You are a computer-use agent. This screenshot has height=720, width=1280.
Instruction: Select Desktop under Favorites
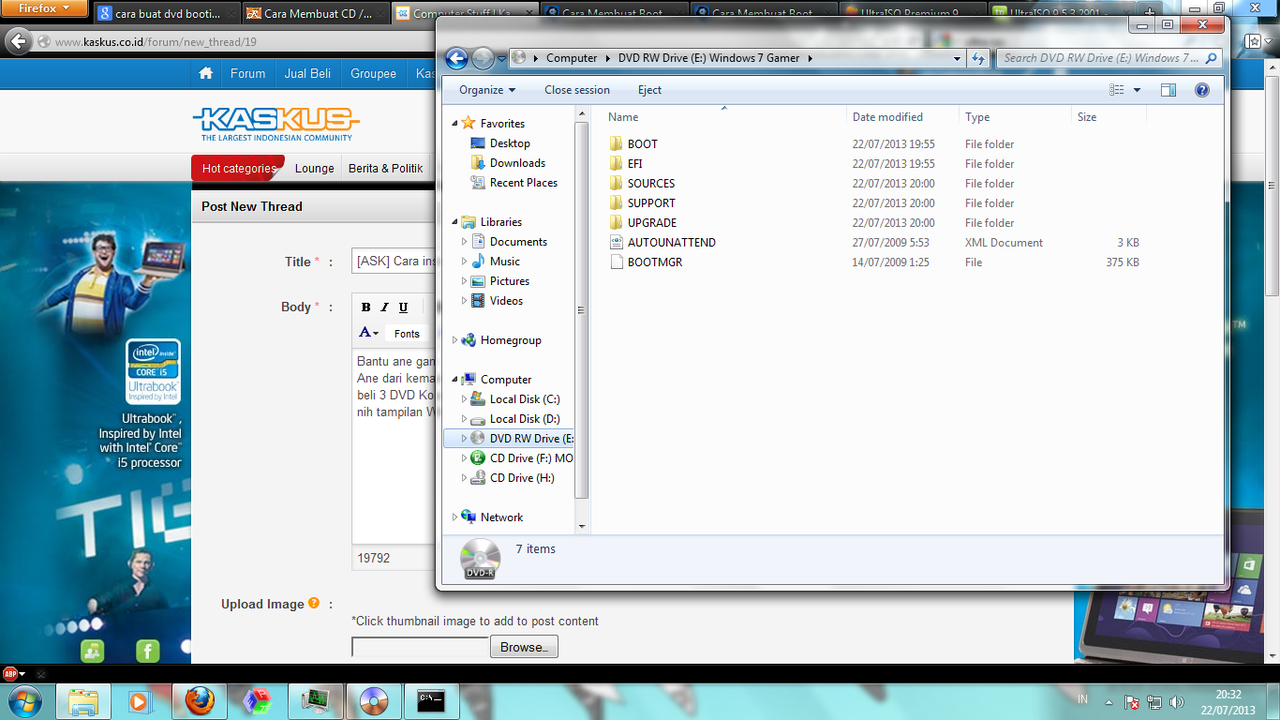tap(510, 143)
